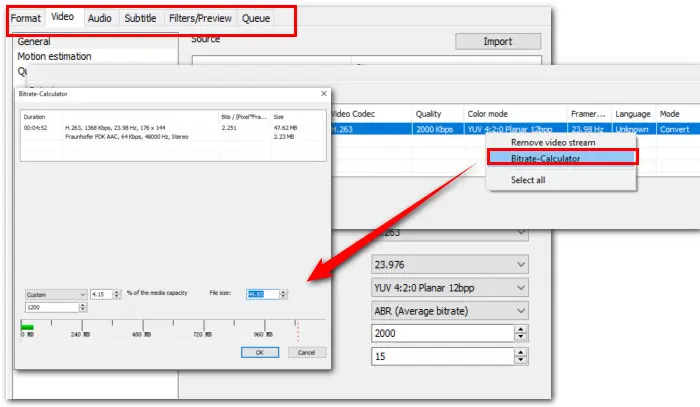
Task: Click the 2.251 bits per pixel value
Action: tap(229, 128)
